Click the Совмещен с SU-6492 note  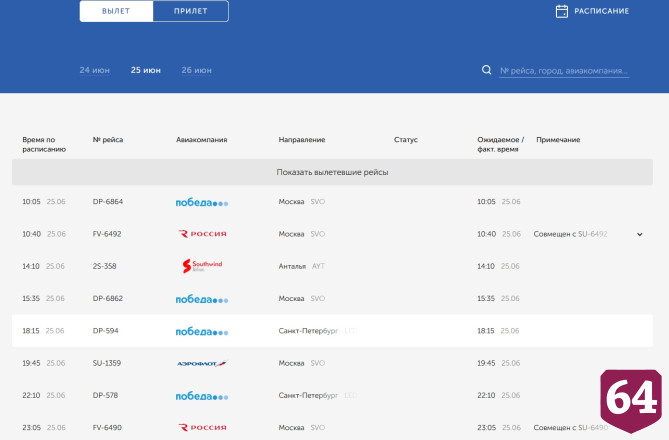coord(570,234)
